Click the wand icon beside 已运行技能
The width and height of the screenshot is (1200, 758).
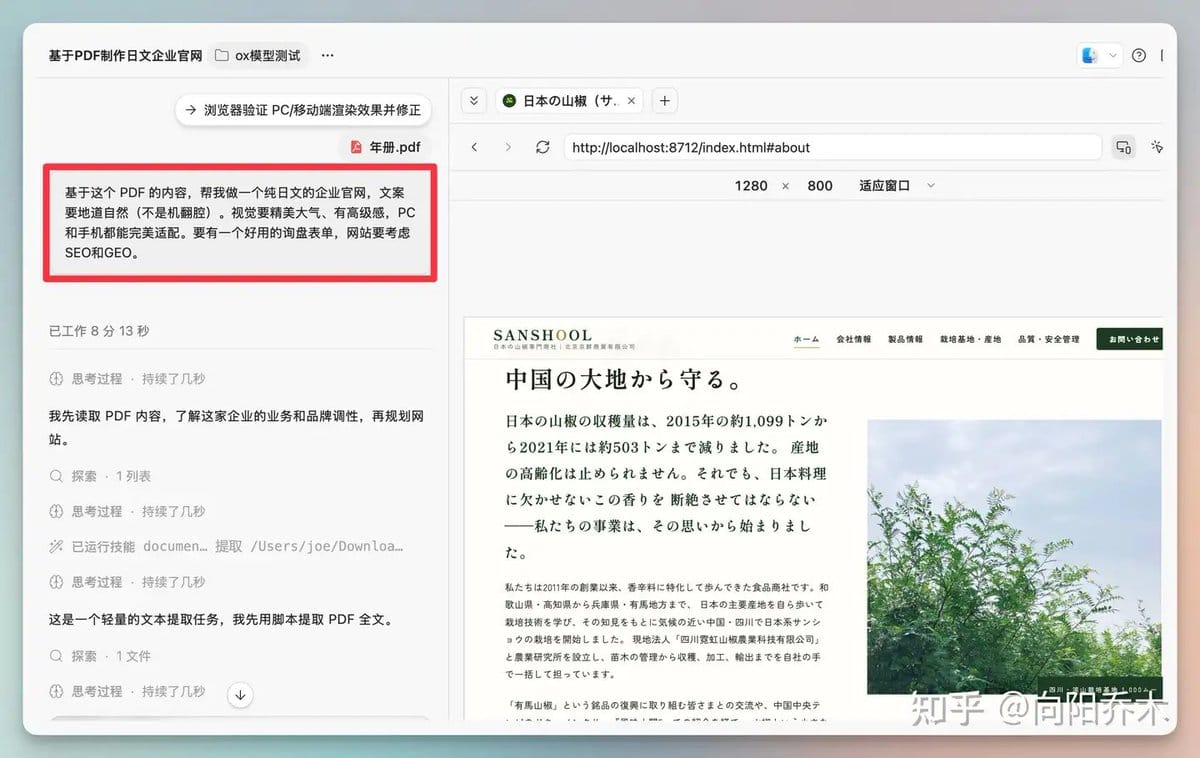(56, 546)
